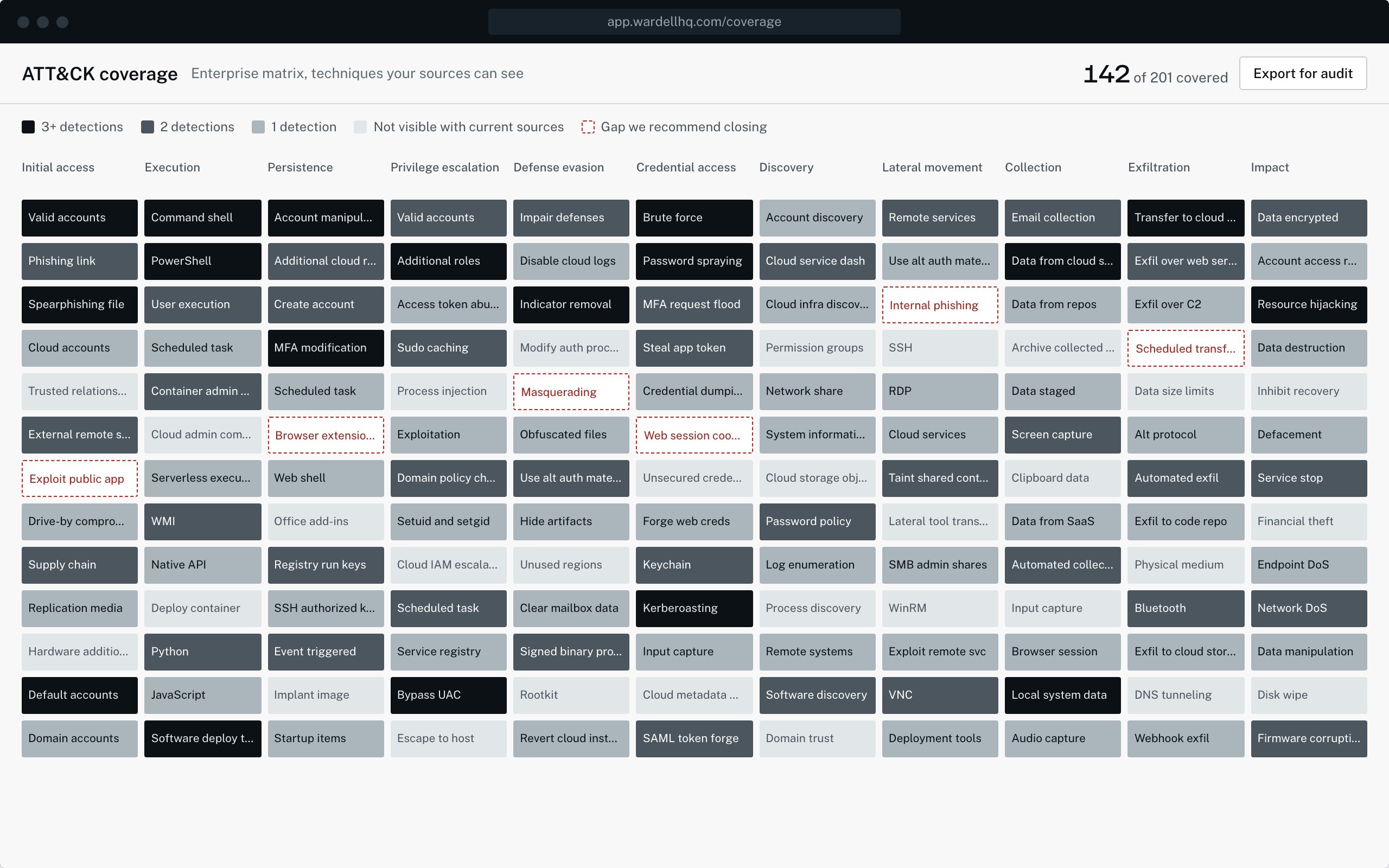Image resolution: width=1389 pixels, height=868 pixels.
Task: Select the Firmware corrupti... cell
Action: 1309,739
